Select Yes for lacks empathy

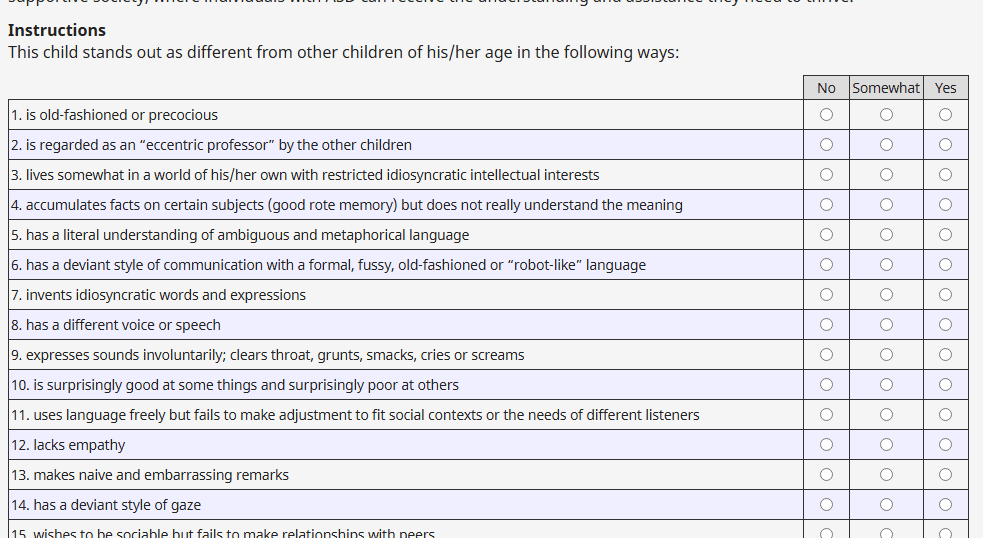pyautogui.click(x=946, y=445)
